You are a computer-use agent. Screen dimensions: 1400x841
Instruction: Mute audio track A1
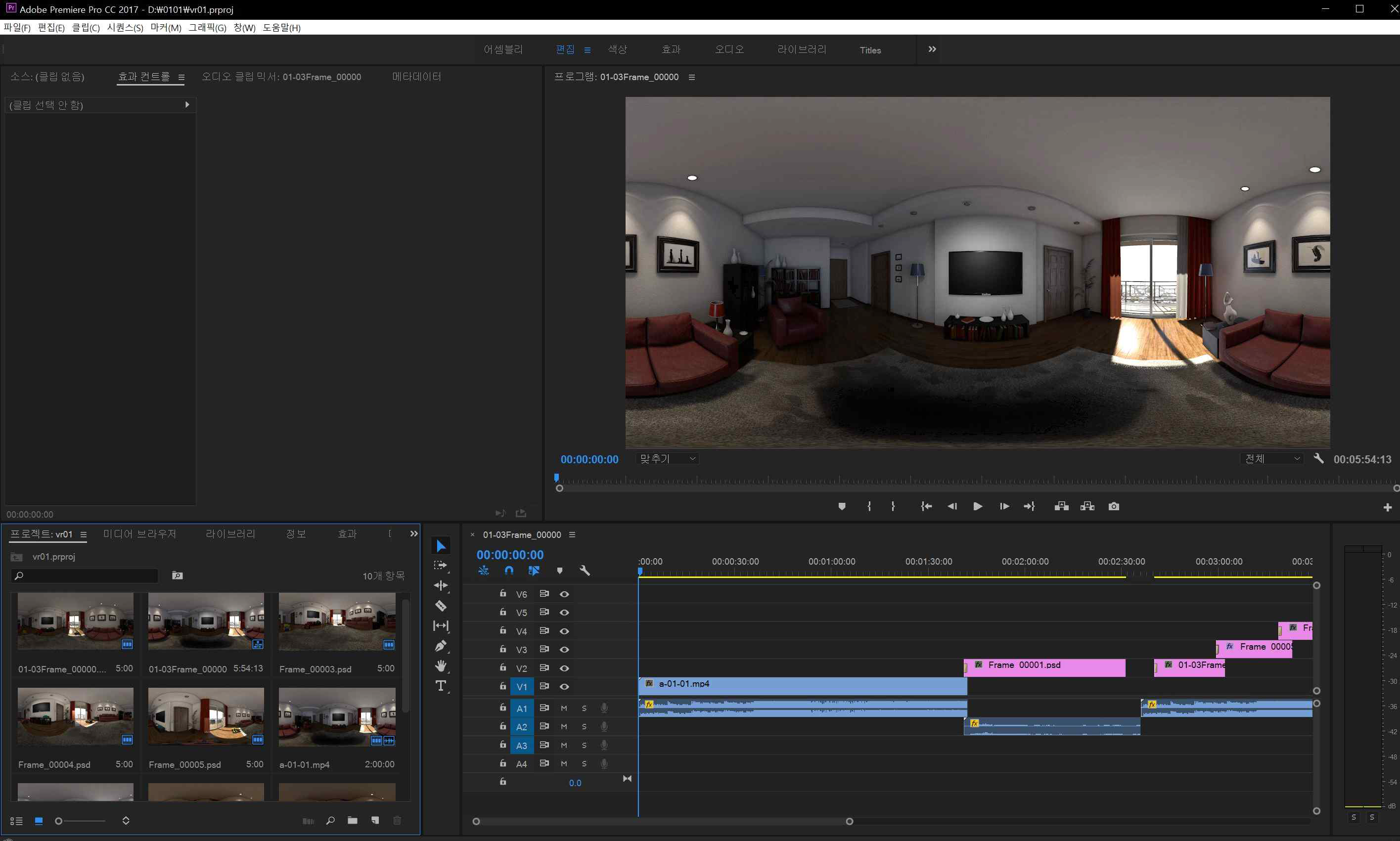pos(564,708)
